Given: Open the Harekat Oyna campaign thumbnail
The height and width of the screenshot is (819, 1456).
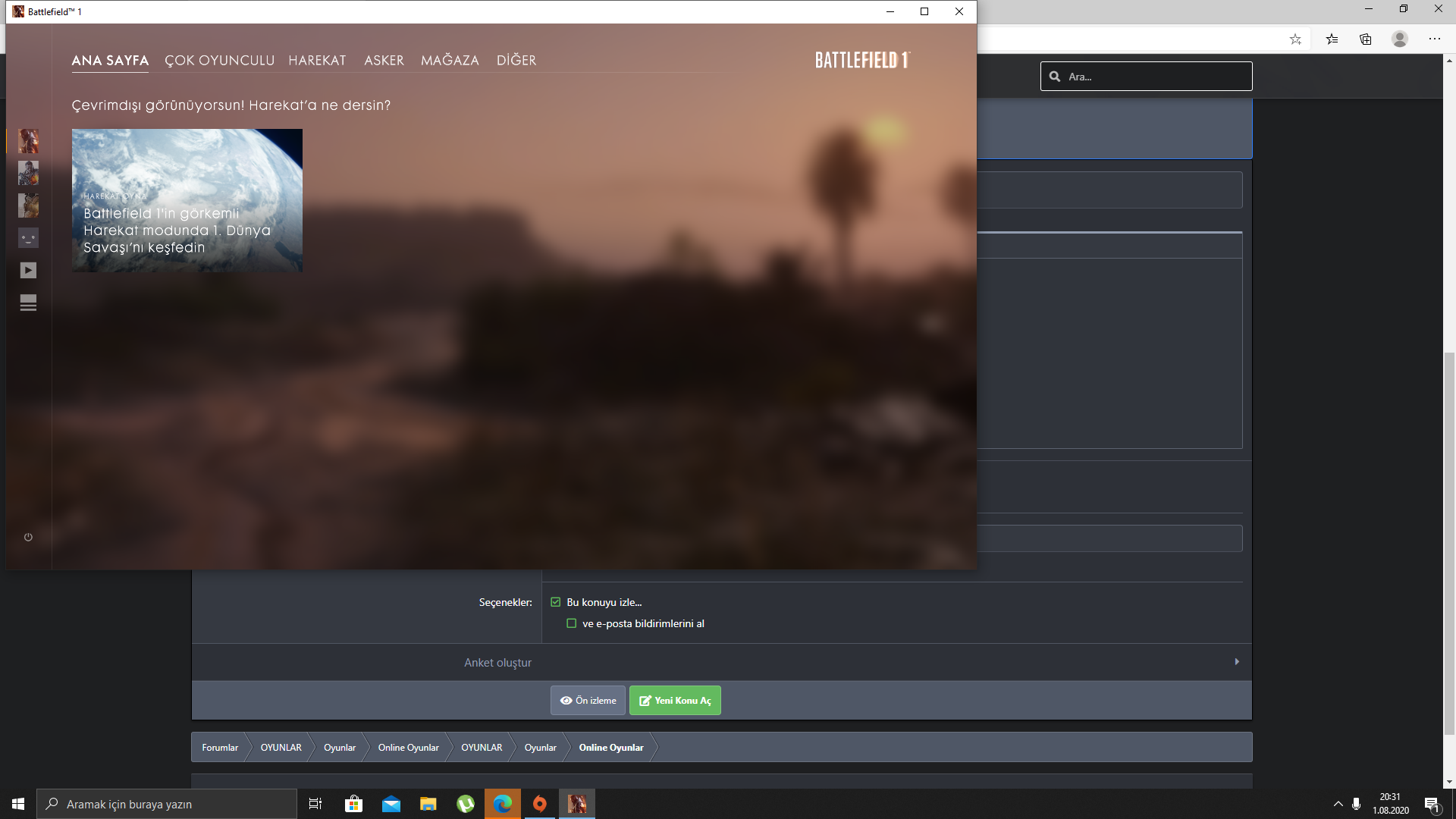Looking at the screenshot, I should tap(187, 200).
